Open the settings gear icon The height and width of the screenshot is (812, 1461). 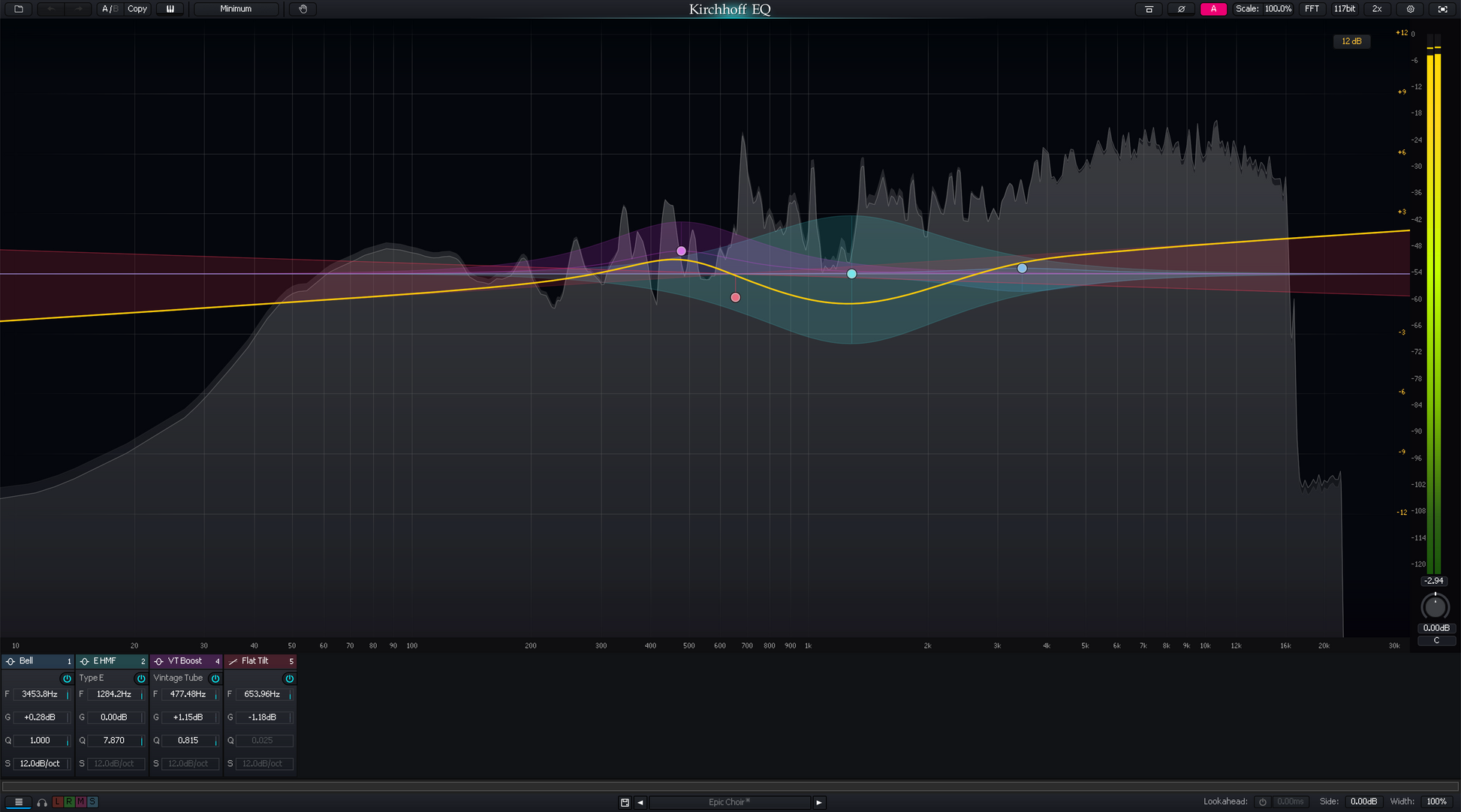[x=1410, y=9]
